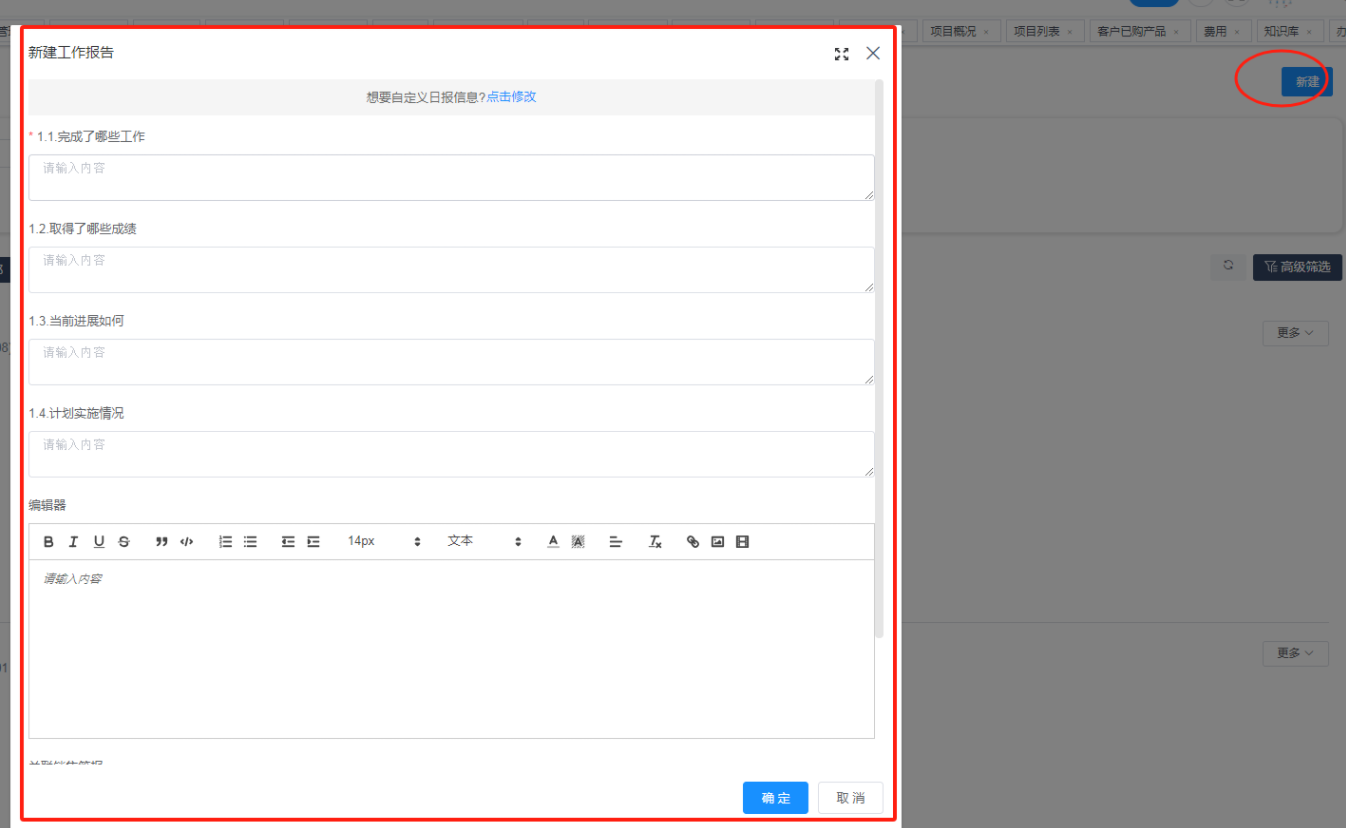Click the strikethrough icon in the editor
This screenshot has height=828, width=1346.
pos(124,542)
